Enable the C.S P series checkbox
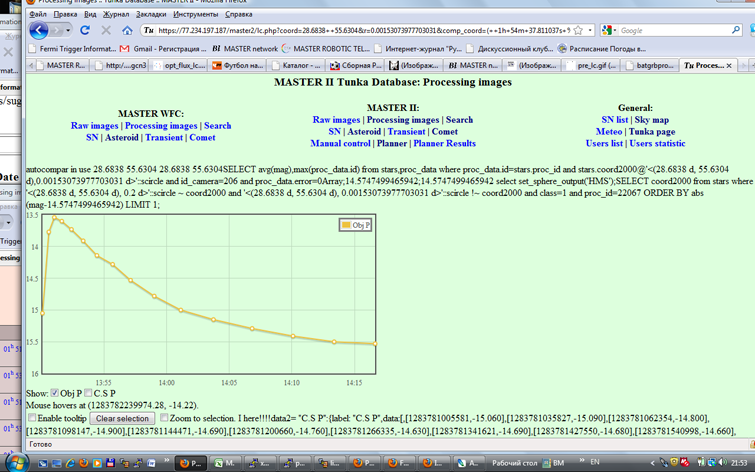755x472 pixels. pyautogui.click(x=89, y=393)
